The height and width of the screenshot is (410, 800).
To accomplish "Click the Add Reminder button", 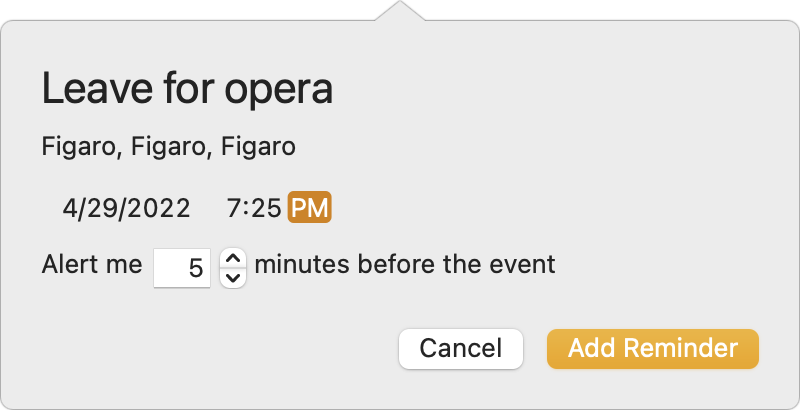I will coord(653,349).
